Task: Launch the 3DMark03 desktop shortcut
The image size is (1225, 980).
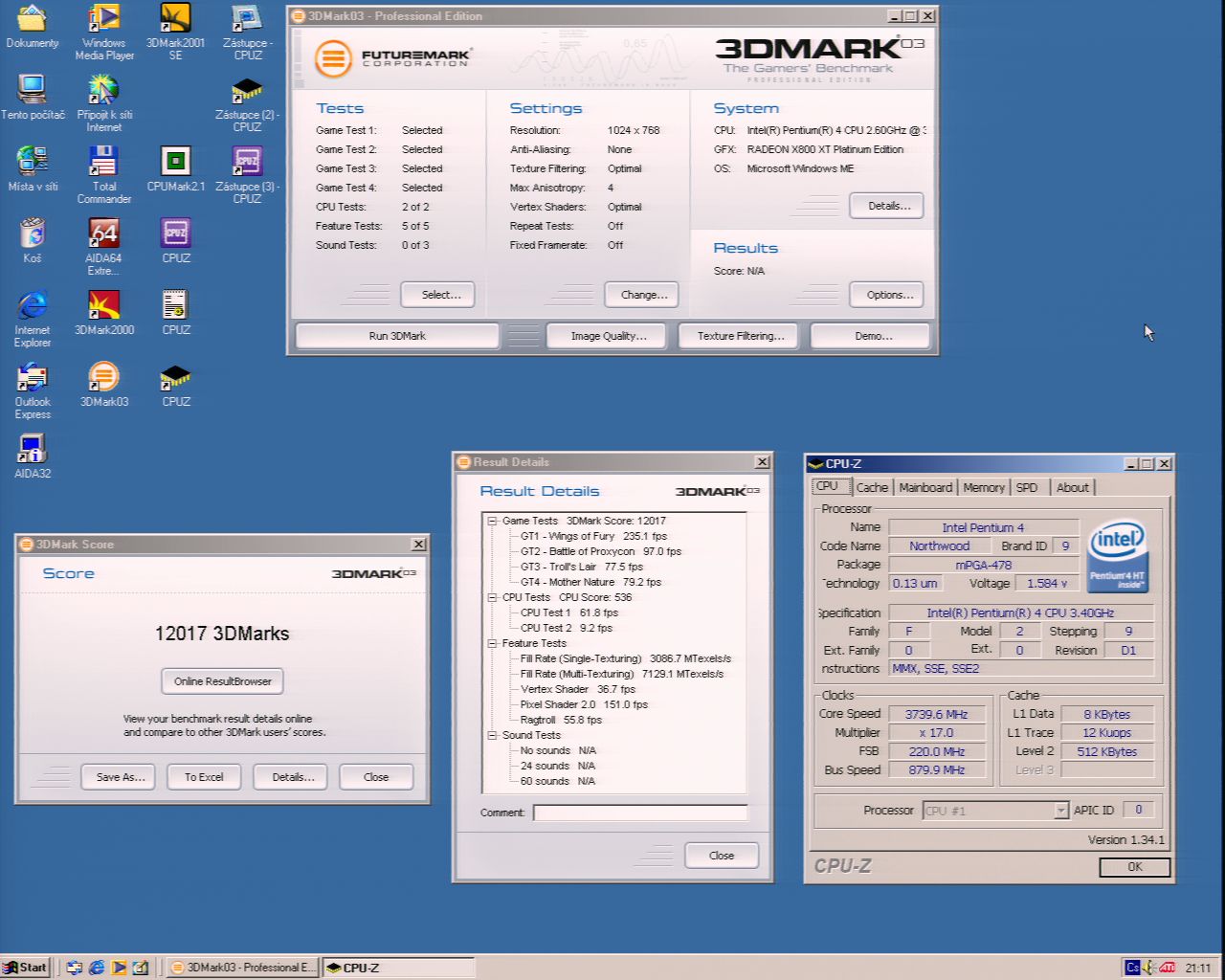Action: (103, 384)
